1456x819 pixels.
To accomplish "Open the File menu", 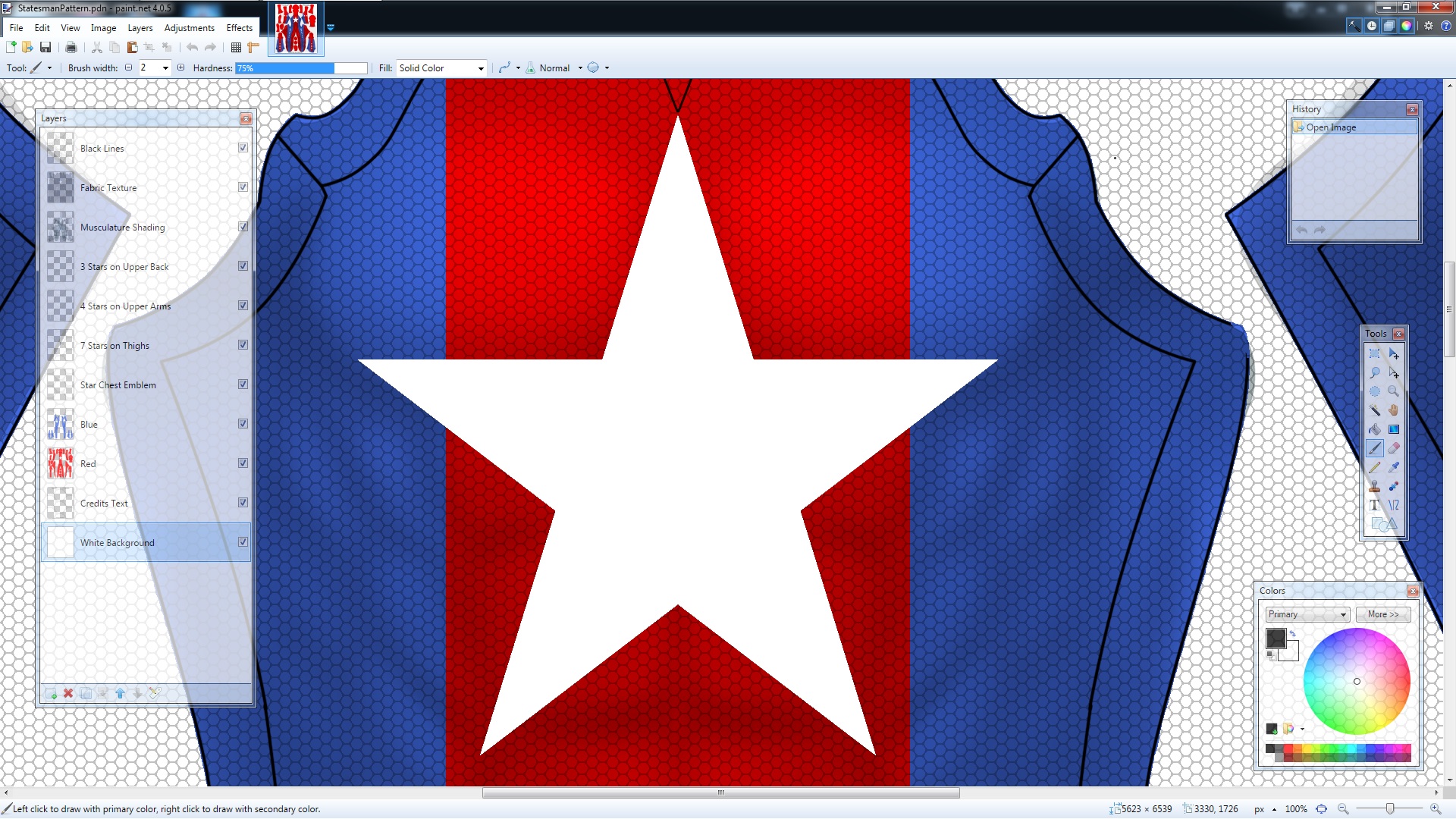I will [16, 28].
